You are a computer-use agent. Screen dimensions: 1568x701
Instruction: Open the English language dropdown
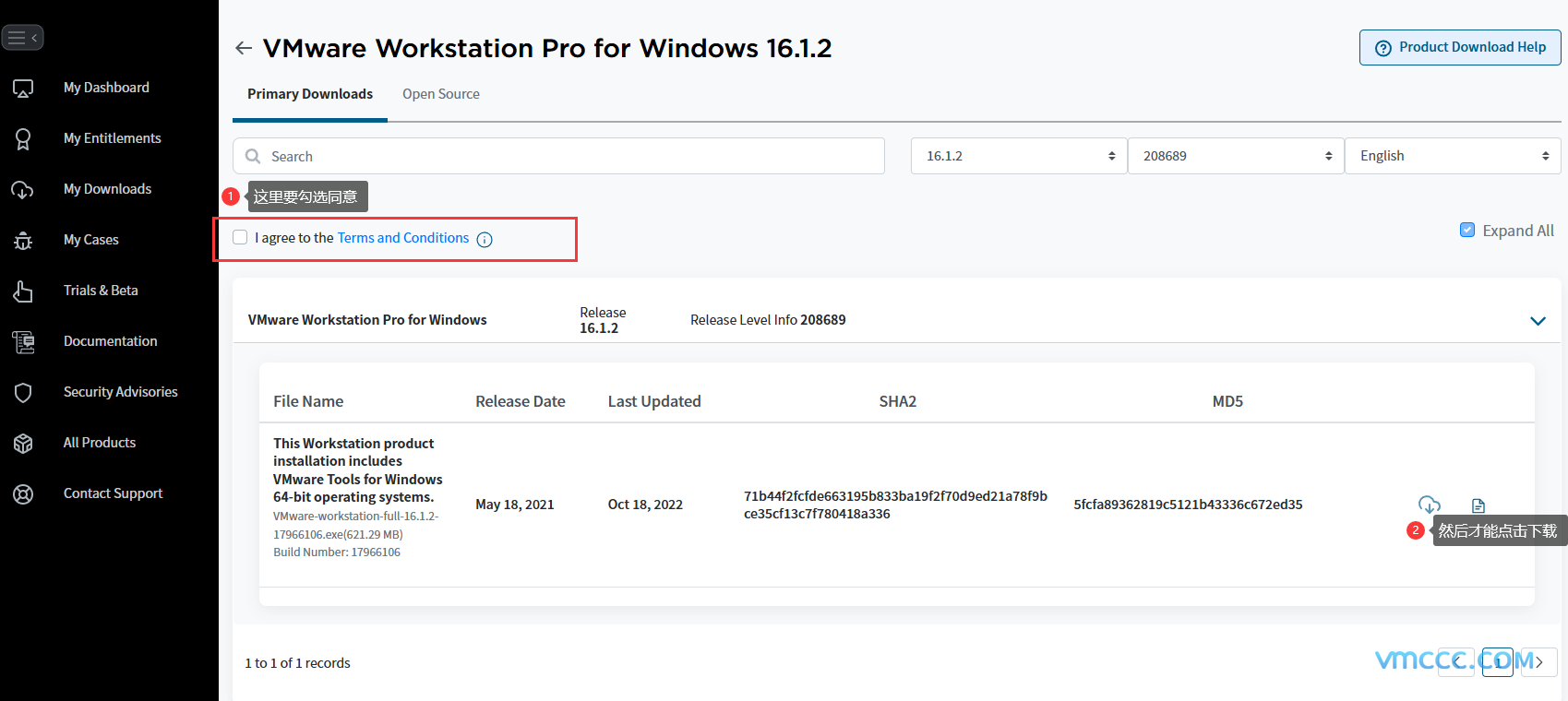tap(1453, 156)
